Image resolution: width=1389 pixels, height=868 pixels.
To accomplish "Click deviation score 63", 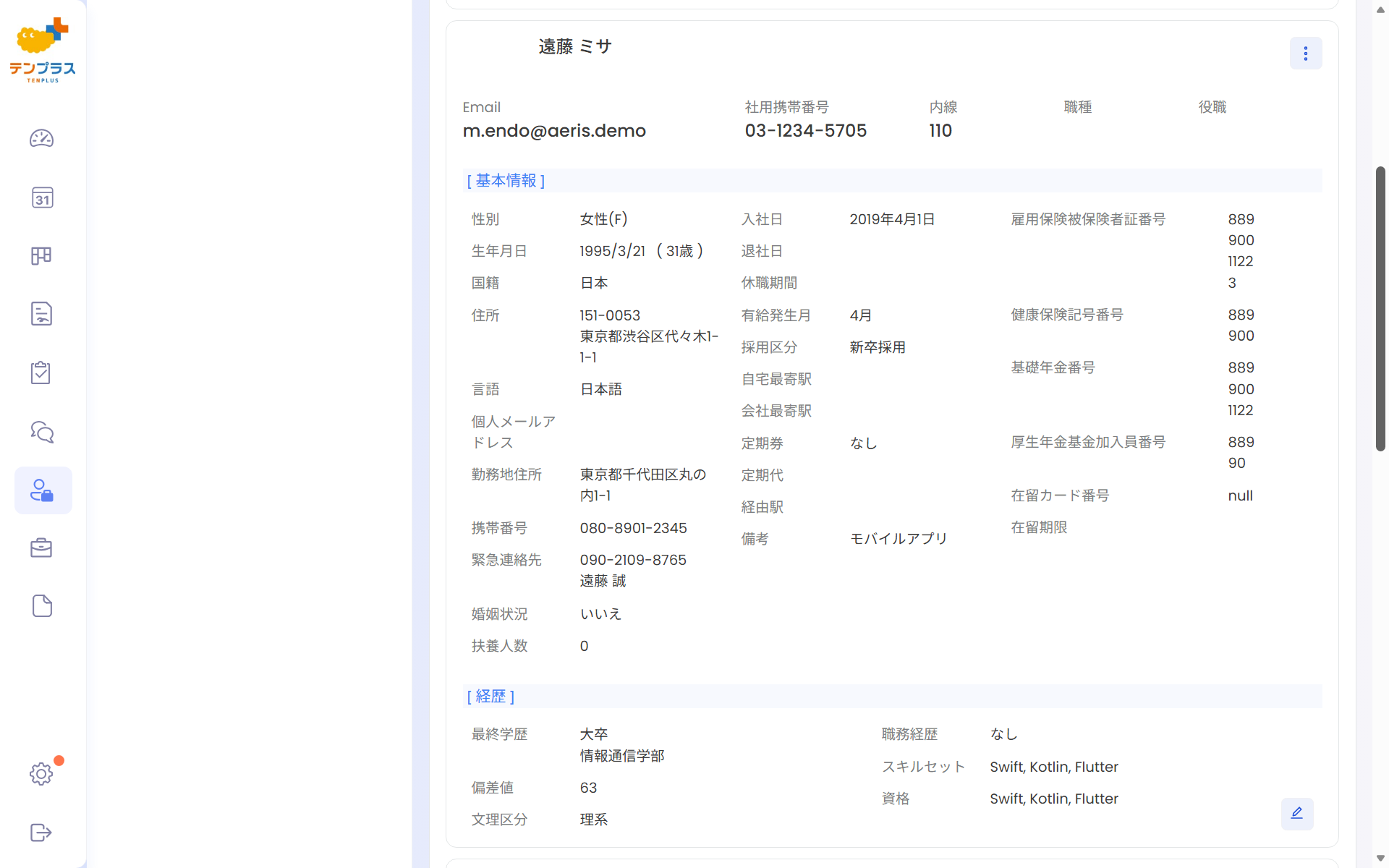I will (588, 788).
